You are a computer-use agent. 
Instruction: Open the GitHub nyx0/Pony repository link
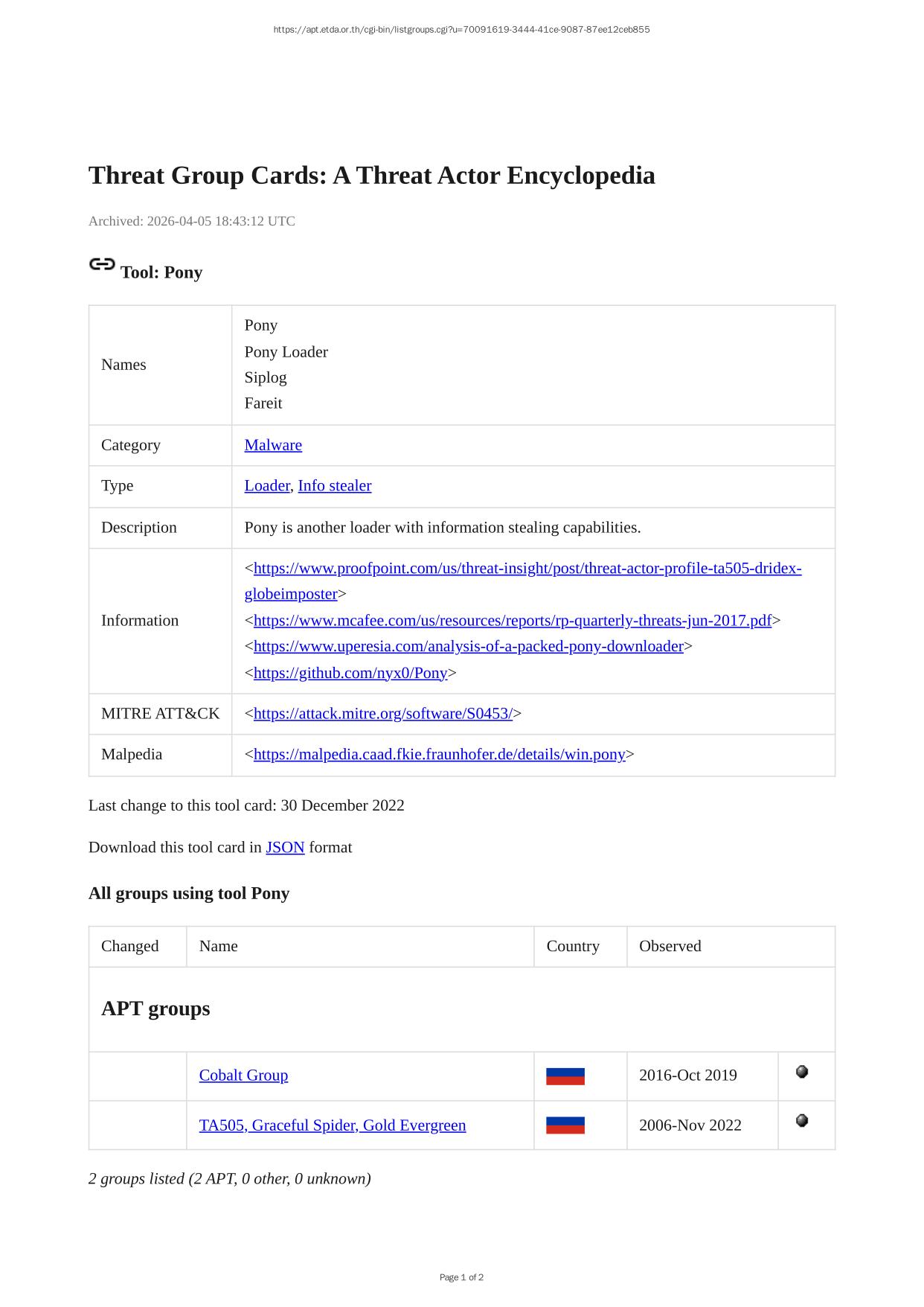(350, 673)
